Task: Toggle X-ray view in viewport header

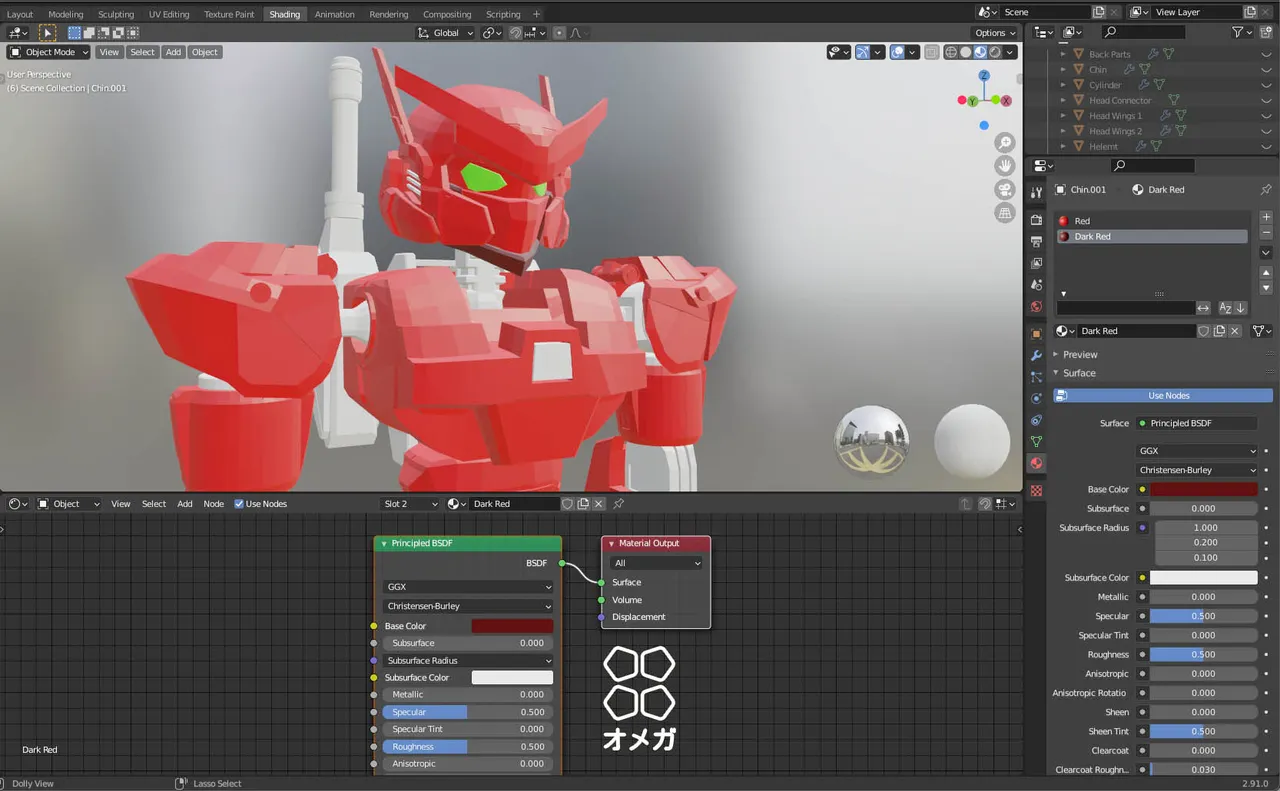Action: pos(932,52)
